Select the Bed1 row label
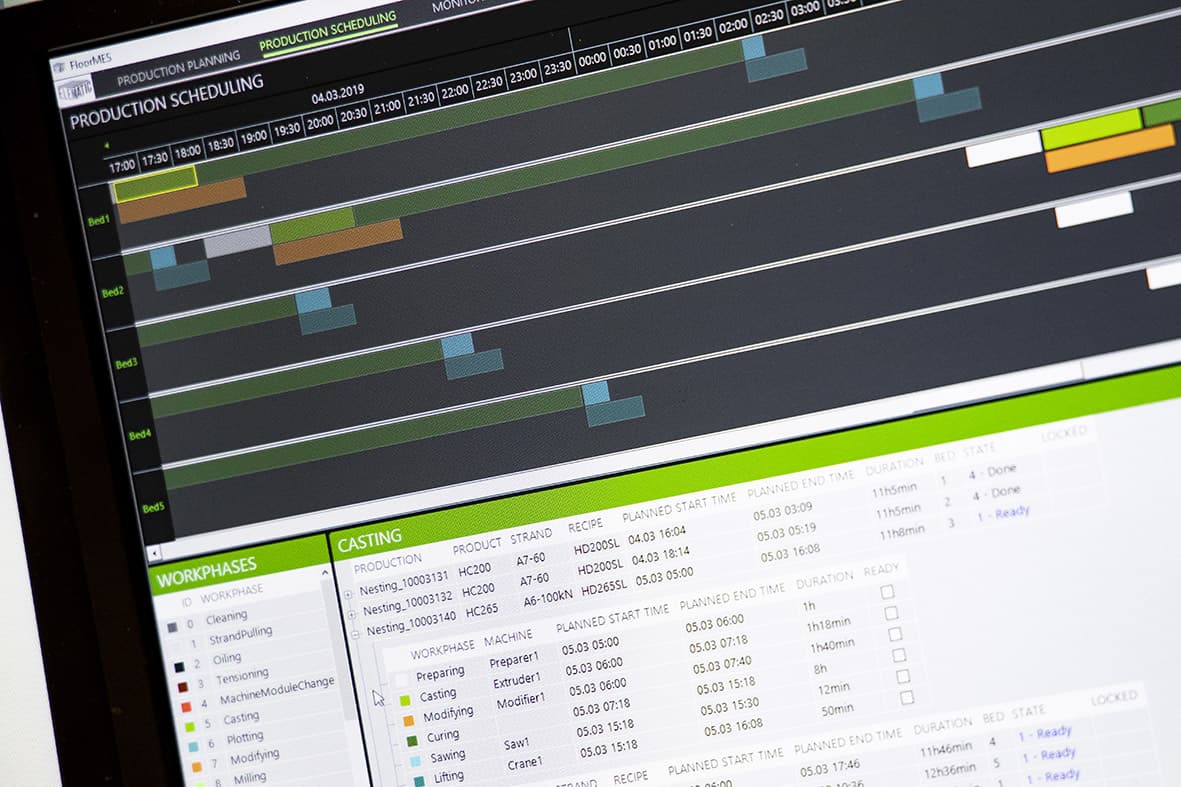Image resolution: width=1181 pixels, height=787 pixels. click(99, 221)
